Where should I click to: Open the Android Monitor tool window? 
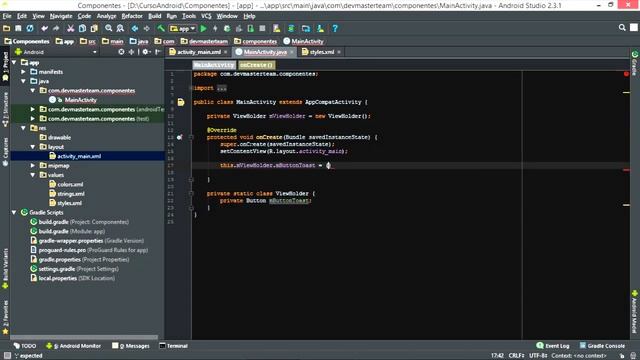pyautogui.click(x=74, y=346)
